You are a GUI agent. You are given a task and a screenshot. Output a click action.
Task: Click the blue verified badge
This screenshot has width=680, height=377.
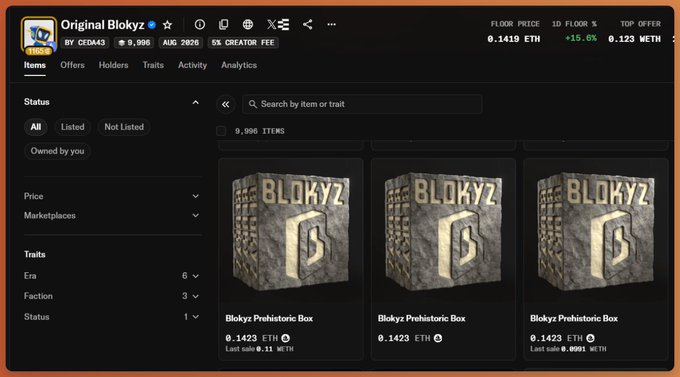[152, 25]
